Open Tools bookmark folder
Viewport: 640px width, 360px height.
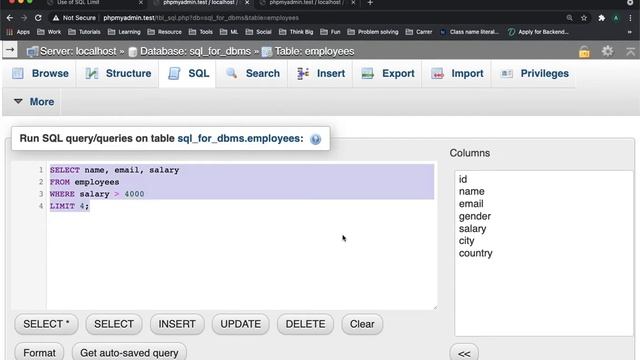coord(201,32)
